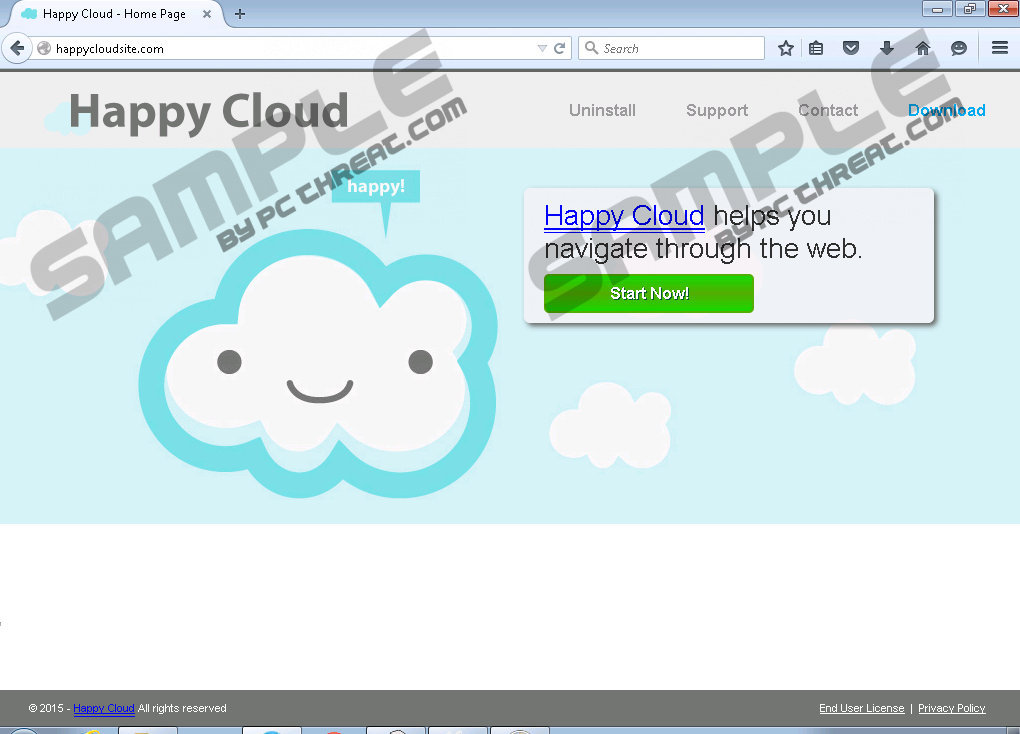1020x734 pixels.
Task: Bookmark this page with the star icon
Action: click(786, 48)
